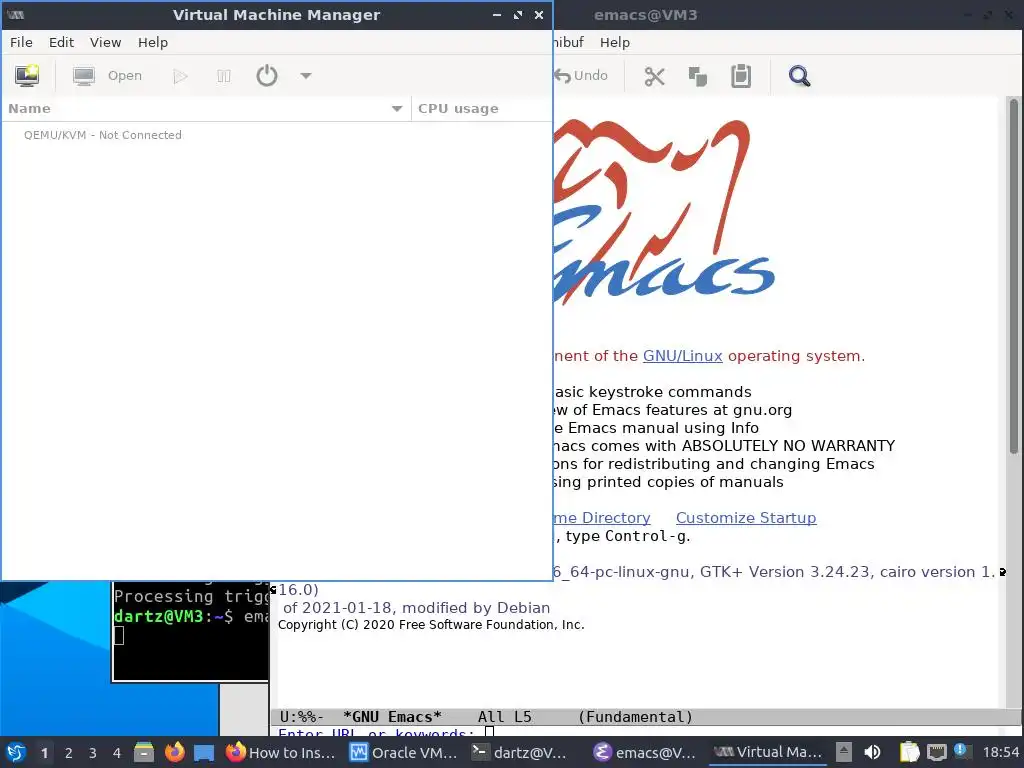1024x768 pixels.
Task: Click the Run virtual machine play icon
Action: [x=180, y=76]
